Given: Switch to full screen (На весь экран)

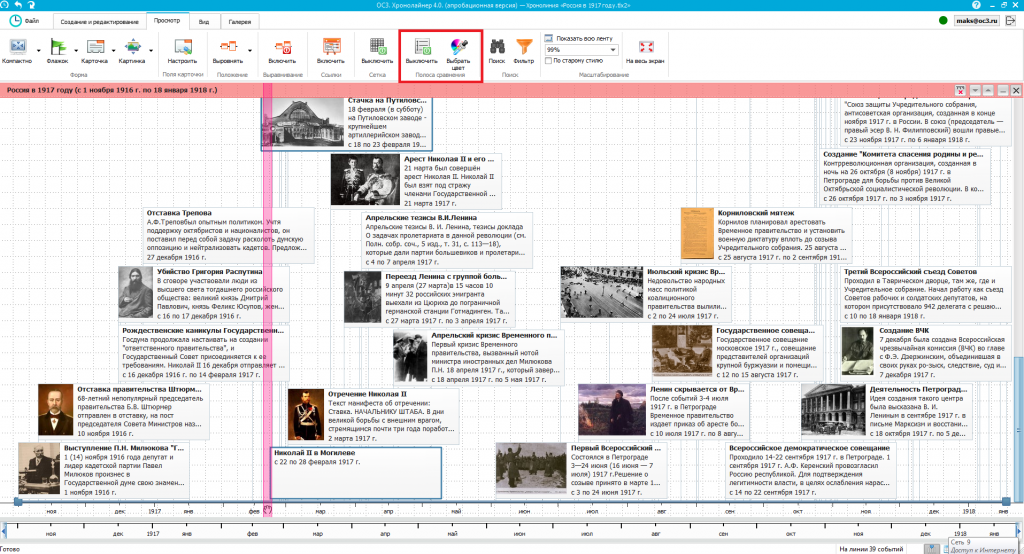Looking at the screenshot, I should pos(645,50).
